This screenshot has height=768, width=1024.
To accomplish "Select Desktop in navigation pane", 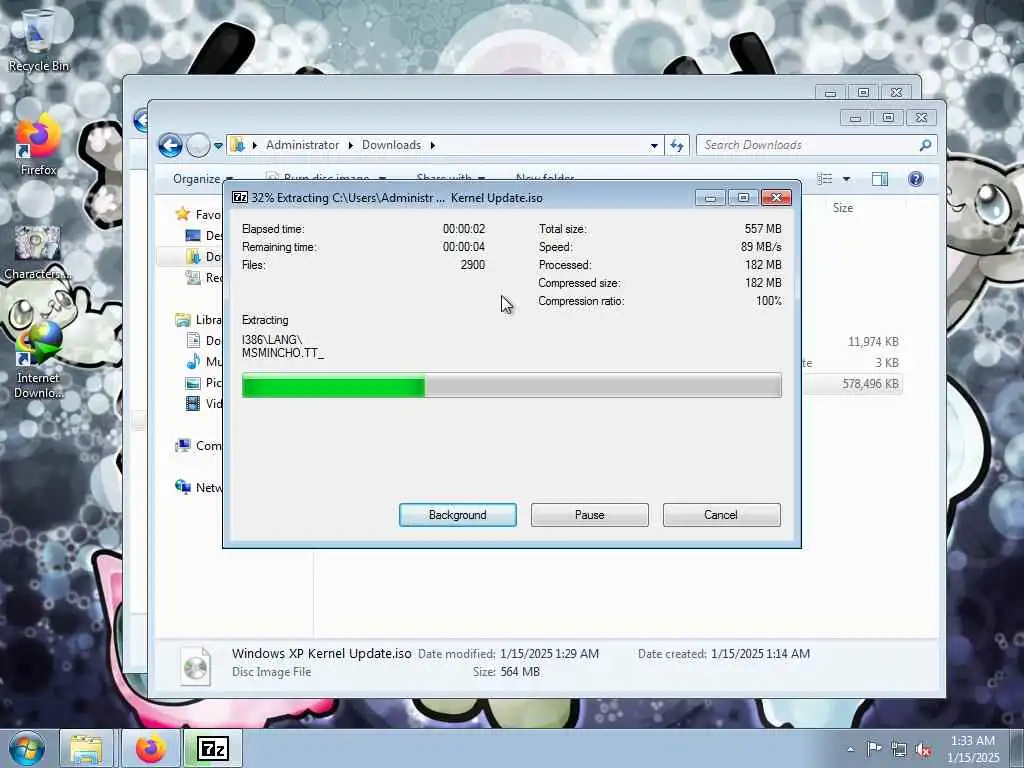I will [x=204, y=236].
